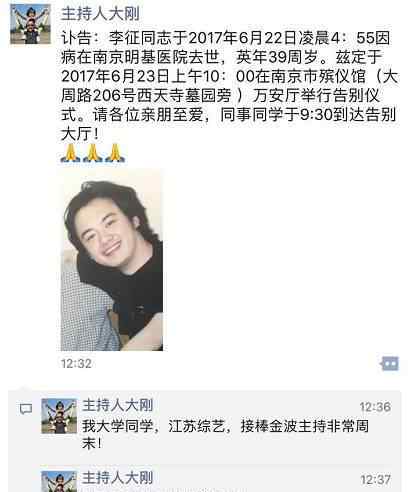
Task: Open the avatar on the 12:36 comment
Action: coord(59,416)
